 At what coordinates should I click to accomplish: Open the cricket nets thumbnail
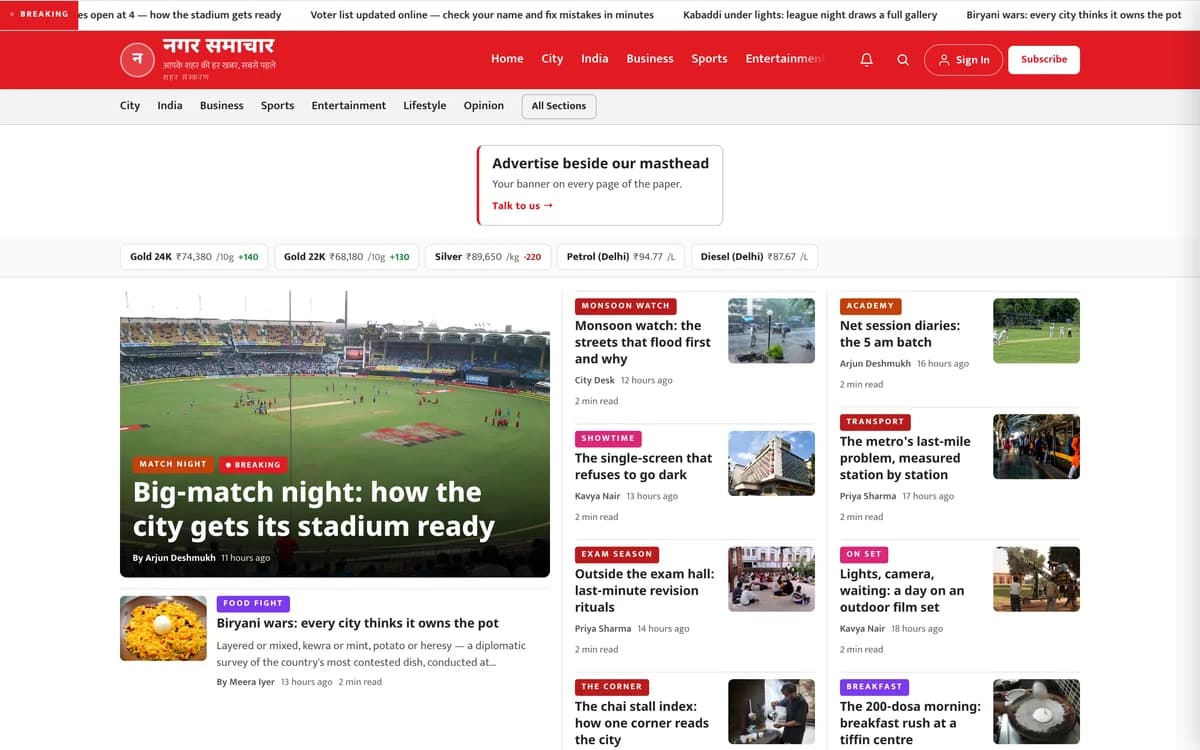(1036, 330)
